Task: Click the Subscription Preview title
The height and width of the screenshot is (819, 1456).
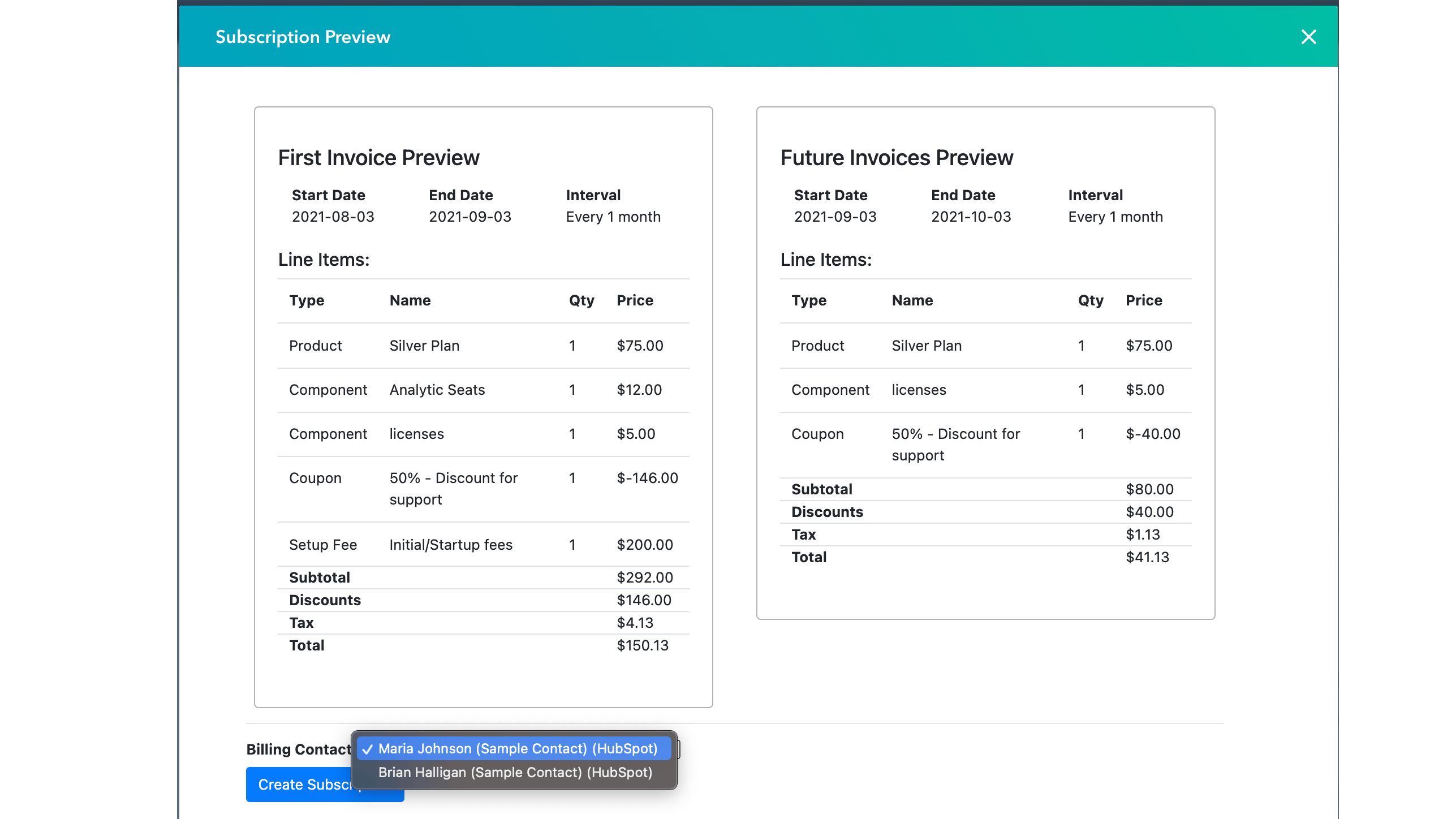Action: (x=303, y=37)
